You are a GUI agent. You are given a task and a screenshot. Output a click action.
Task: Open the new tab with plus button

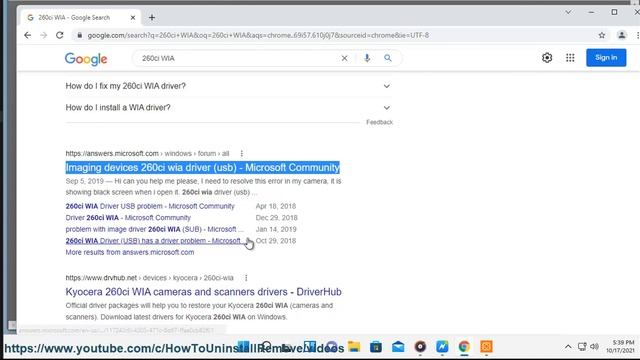[x=152, y=18]
